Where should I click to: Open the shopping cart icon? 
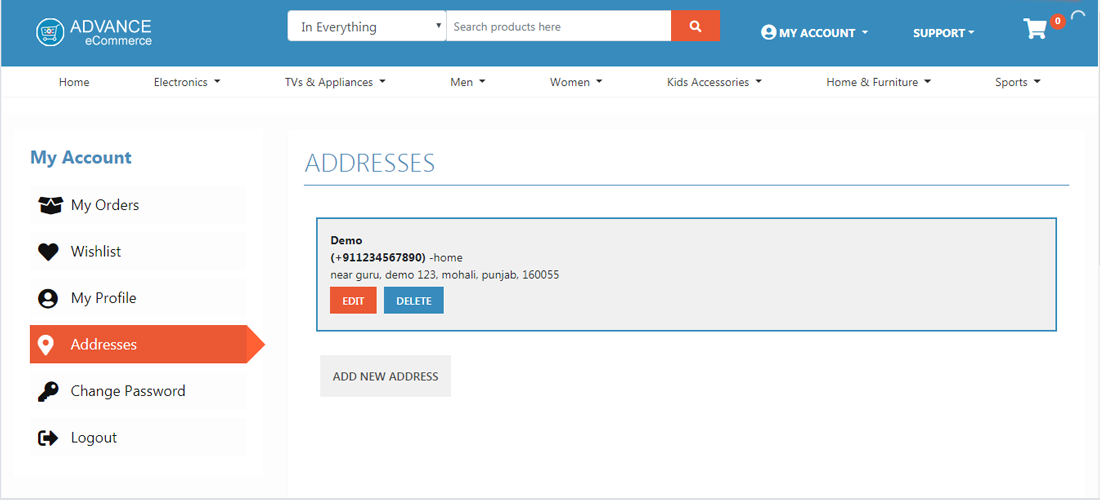click(x=1035, y=29)
